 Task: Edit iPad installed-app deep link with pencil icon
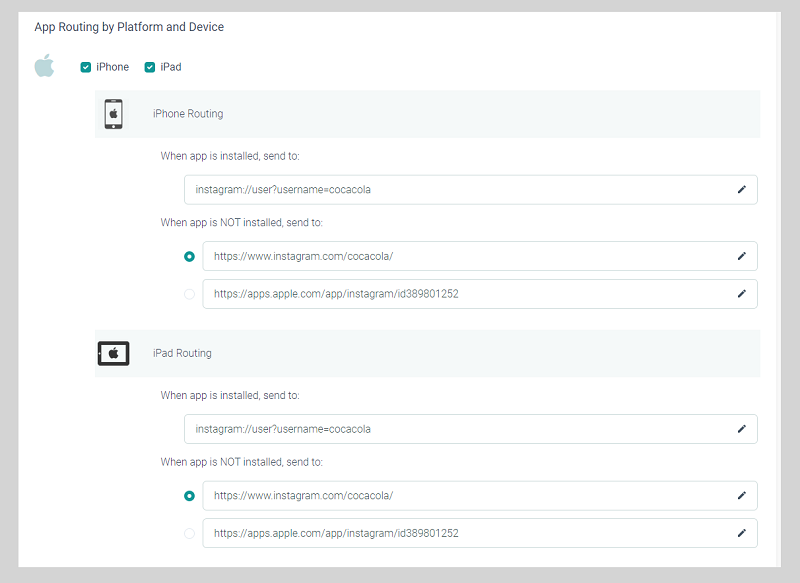[x=742, y=429]
